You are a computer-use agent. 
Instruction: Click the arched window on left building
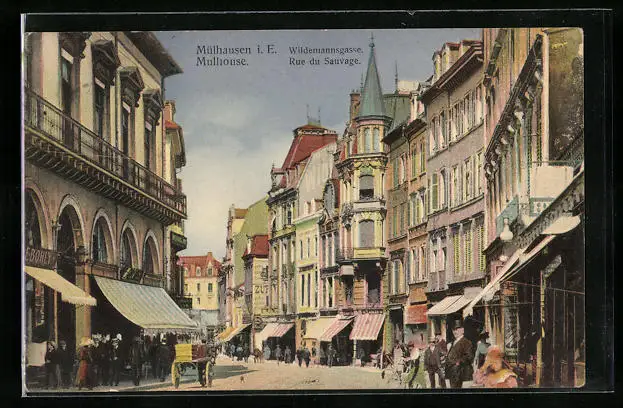pos(101,241)
